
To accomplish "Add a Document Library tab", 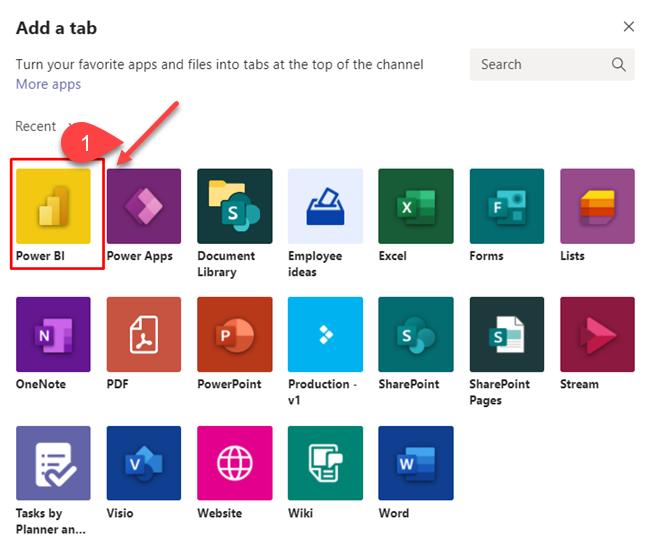I will (x=235, y=206).
